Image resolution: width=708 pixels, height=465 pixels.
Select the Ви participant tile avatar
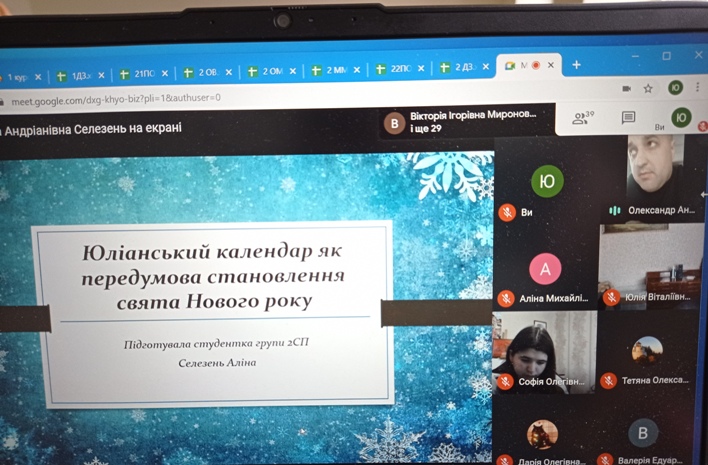[547, 181]
